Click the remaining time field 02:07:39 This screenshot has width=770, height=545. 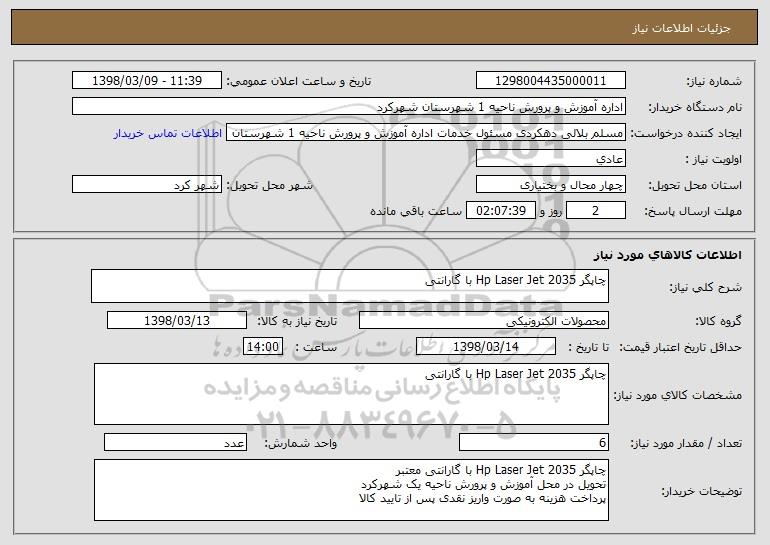pos(500,211)
